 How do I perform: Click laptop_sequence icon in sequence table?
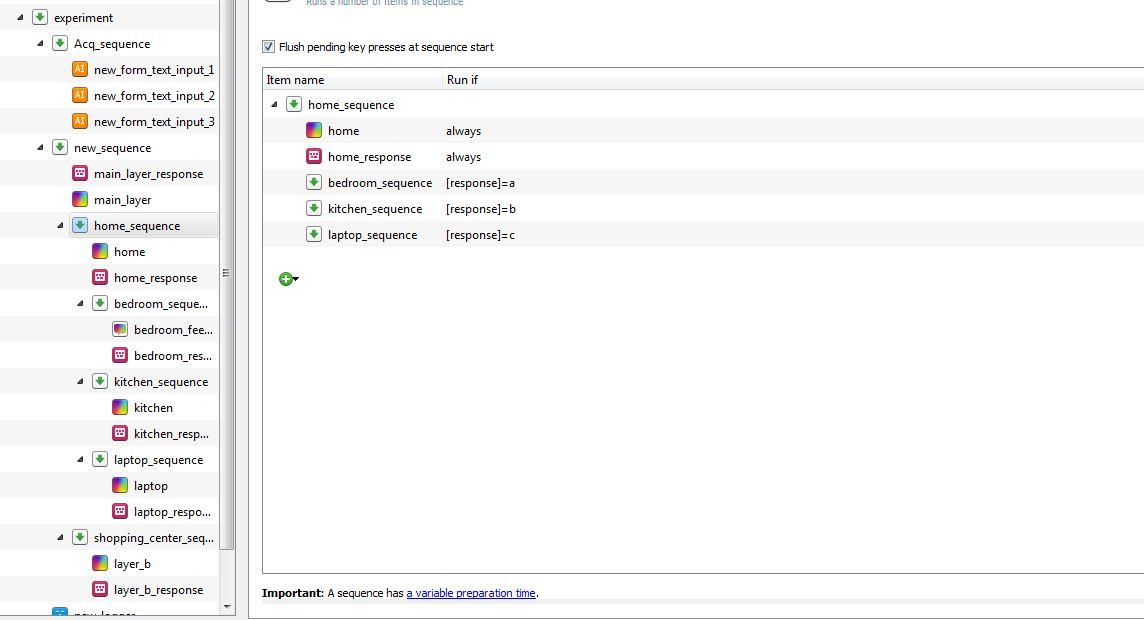pos(314,234)
